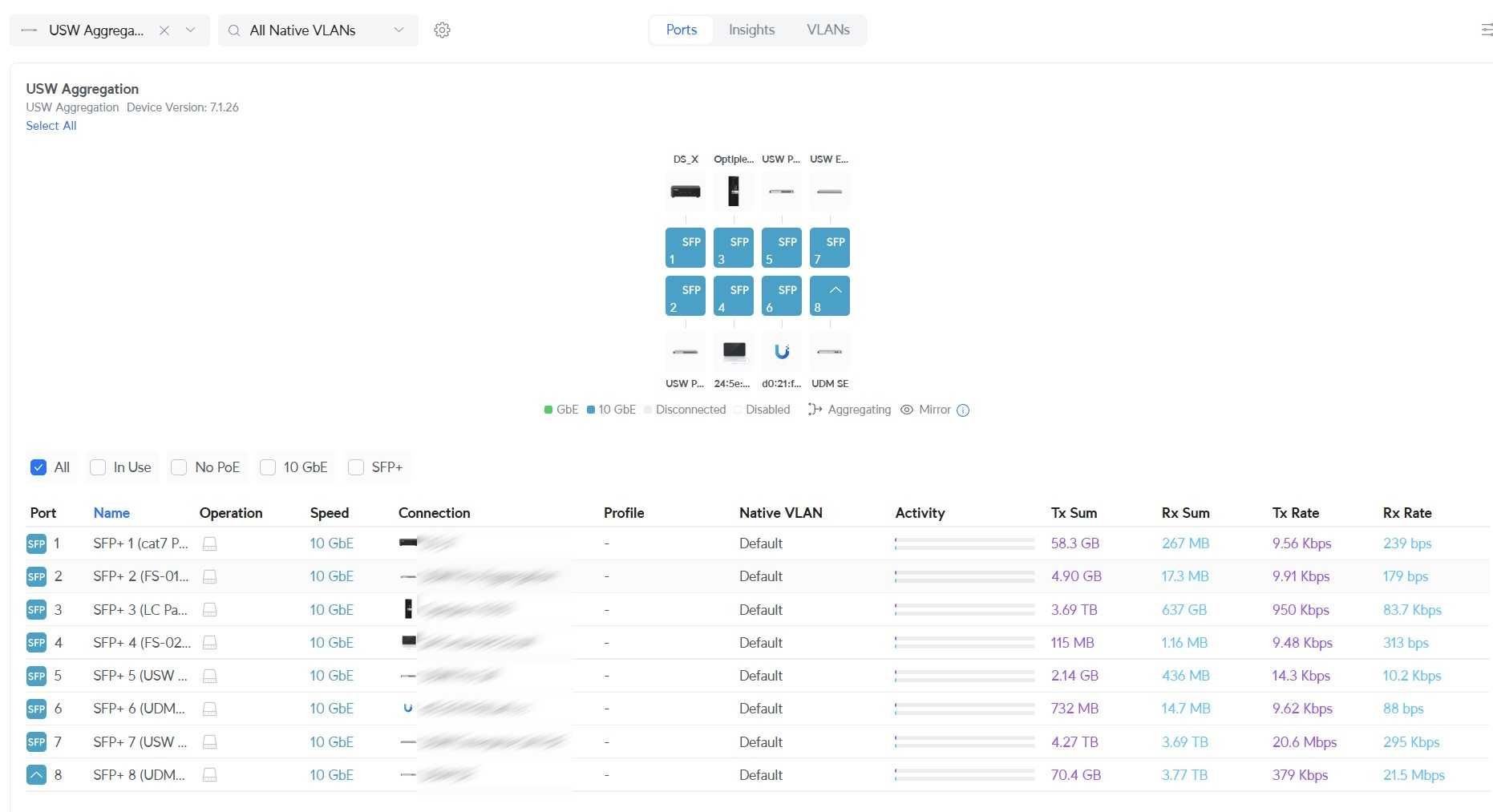Click the 24:5e:... client device icon
Image resolution: width=1493 pixels, height=812 pixels.
point(733,352)
